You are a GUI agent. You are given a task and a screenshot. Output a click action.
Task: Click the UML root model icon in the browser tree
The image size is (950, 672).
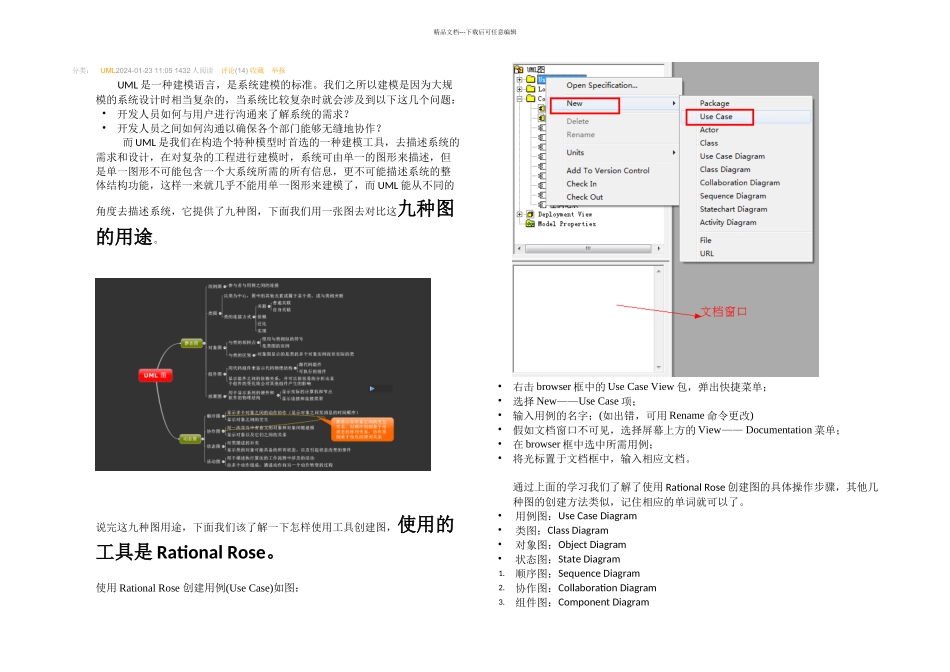coord(519,69)
